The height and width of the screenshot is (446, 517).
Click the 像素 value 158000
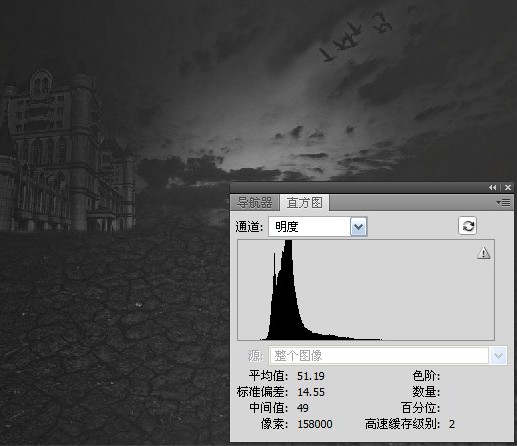point(315,424)
